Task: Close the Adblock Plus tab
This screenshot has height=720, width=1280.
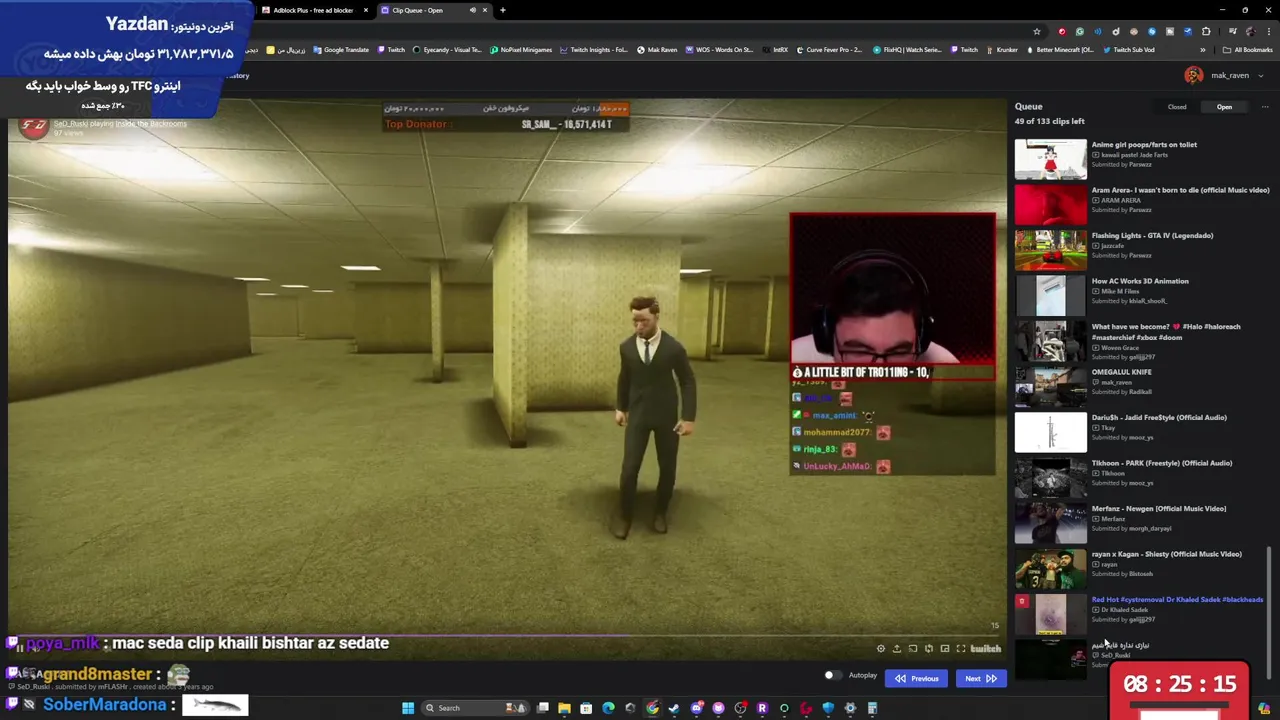Action: click(x=366, y=10)
